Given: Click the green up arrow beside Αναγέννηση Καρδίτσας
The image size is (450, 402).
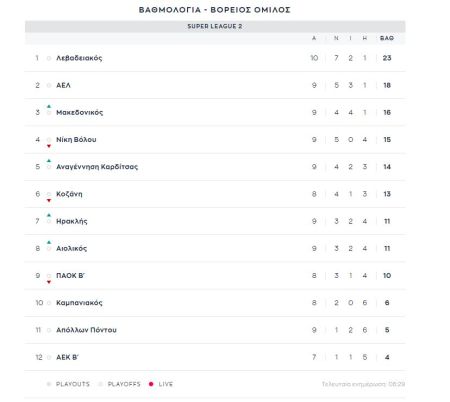Looking at the screenshot, I should [x=49, y=161].
